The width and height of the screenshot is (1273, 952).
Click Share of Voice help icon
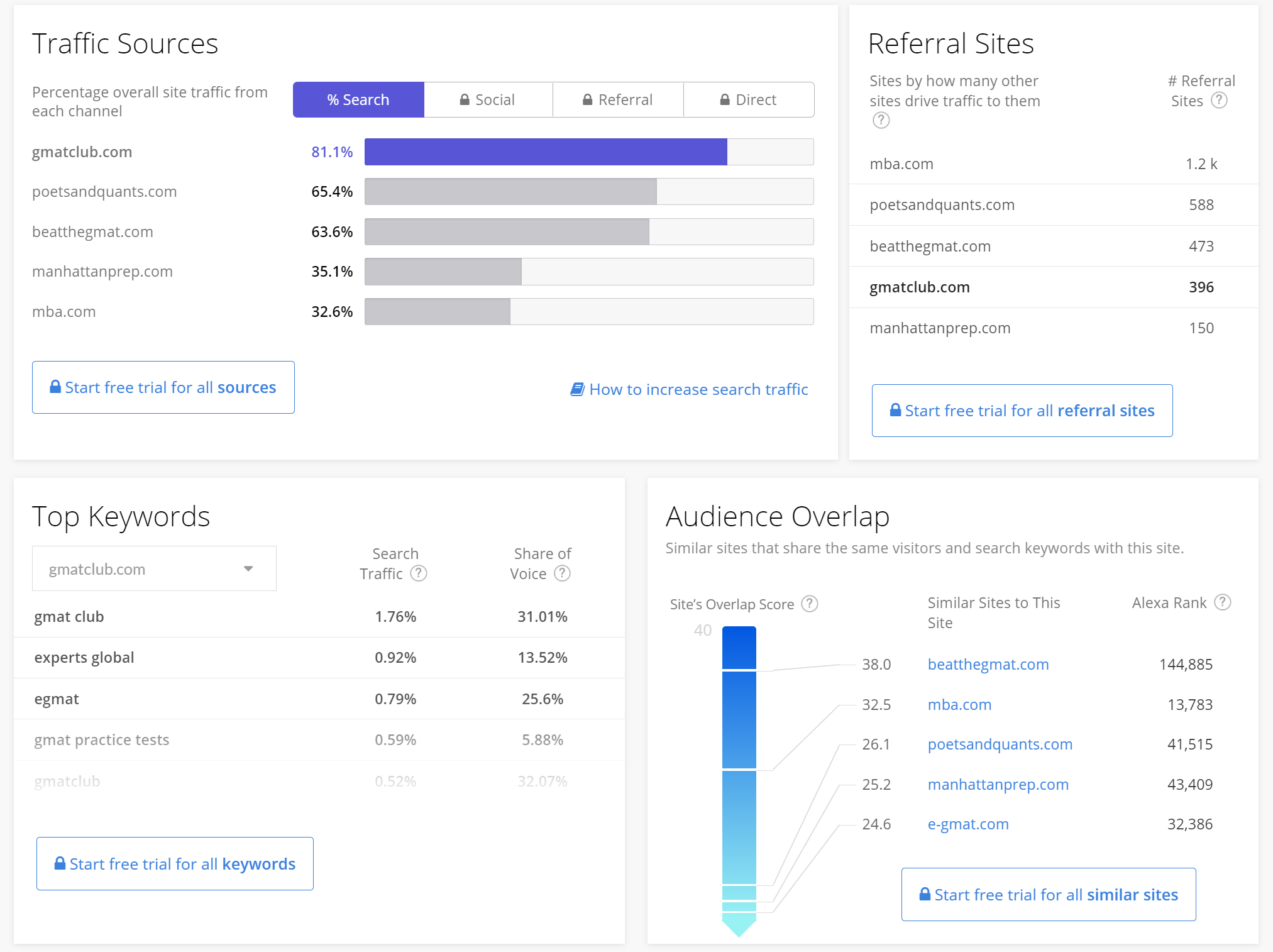tap(562, 573)
